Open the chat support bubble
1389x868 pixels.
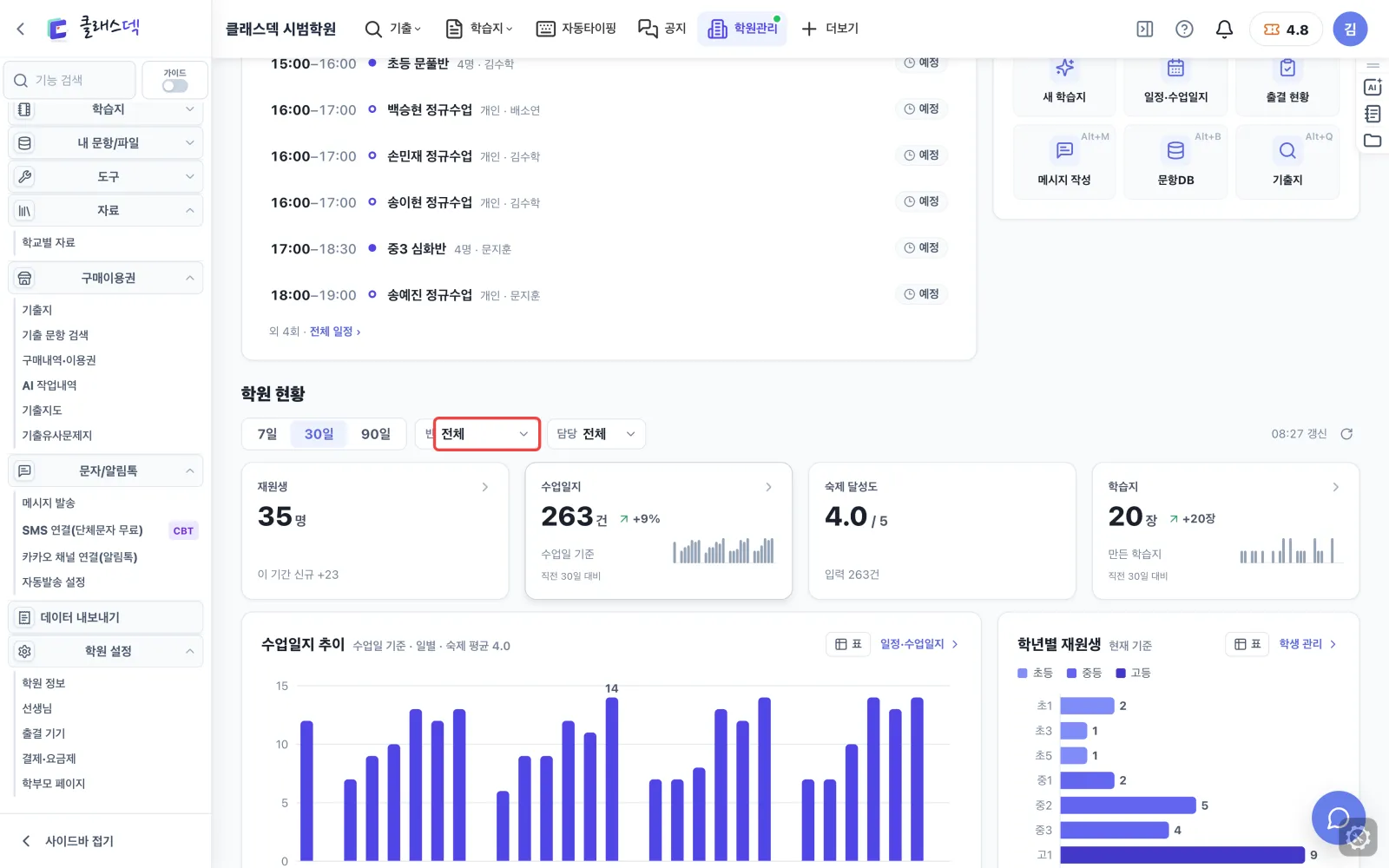[1338, 818]
